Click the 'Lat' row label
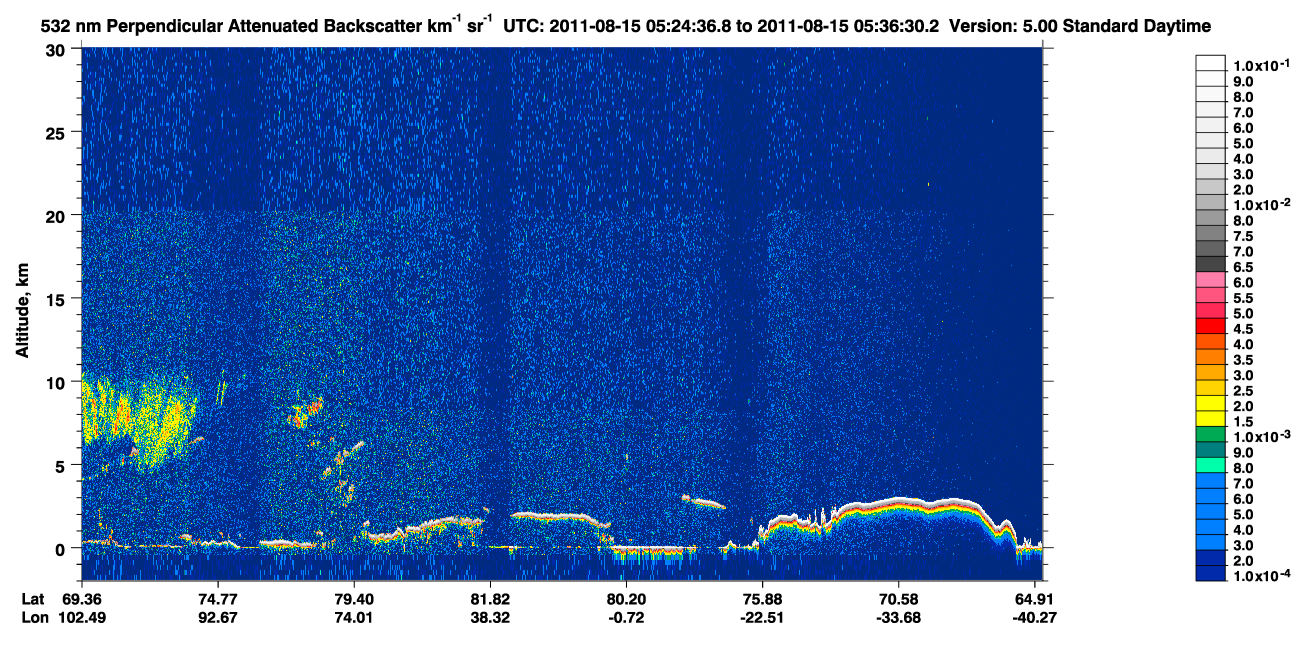Image resolution: width=1300 pixels, height=667 pixels. tap(33, 598)
